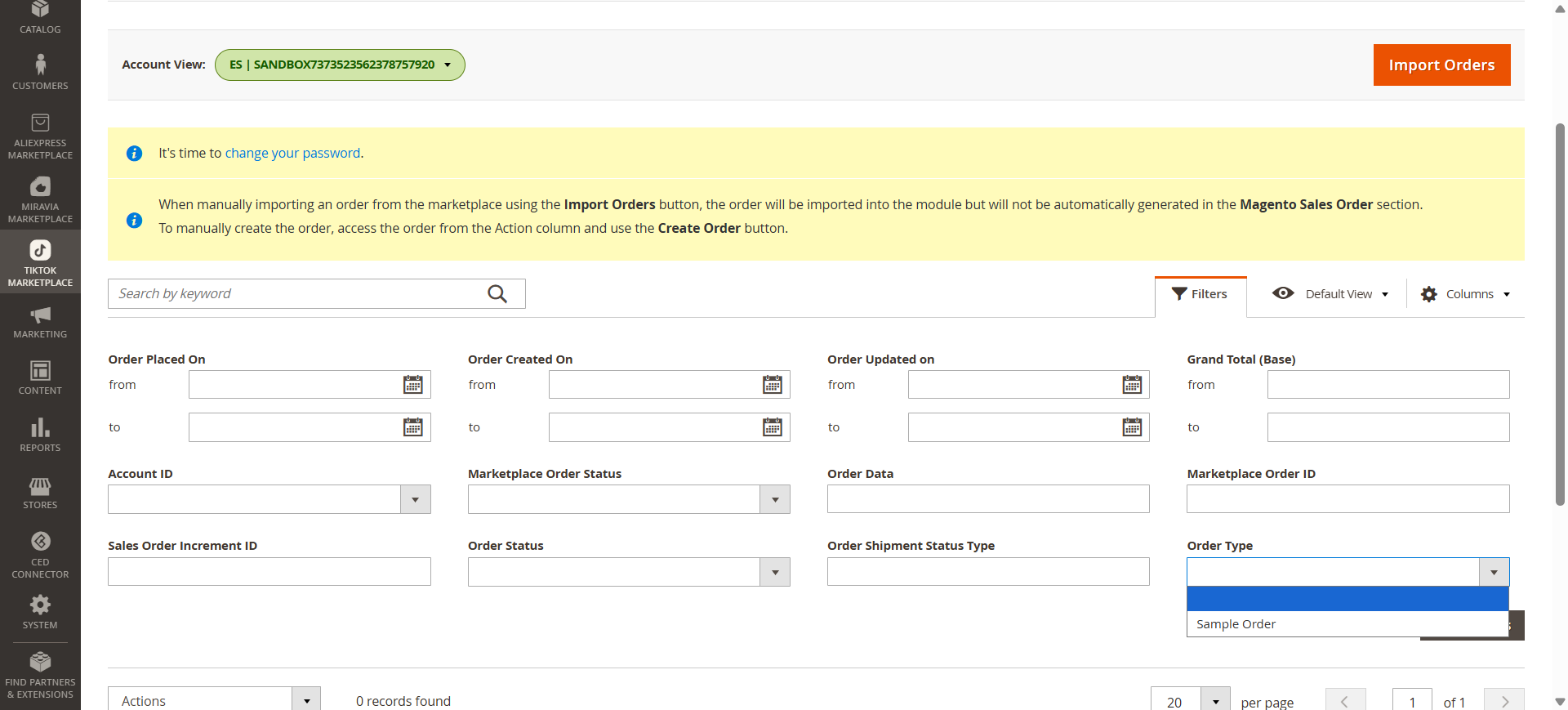Expand the Actions dropdown
This screenshot has width=1568, height=710.
click(x=214, y=700)
